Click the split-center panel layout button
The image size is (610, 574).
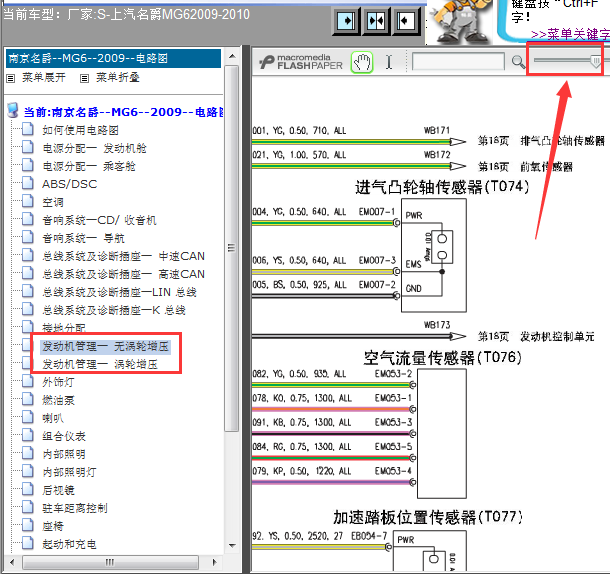tap(376, 21)
